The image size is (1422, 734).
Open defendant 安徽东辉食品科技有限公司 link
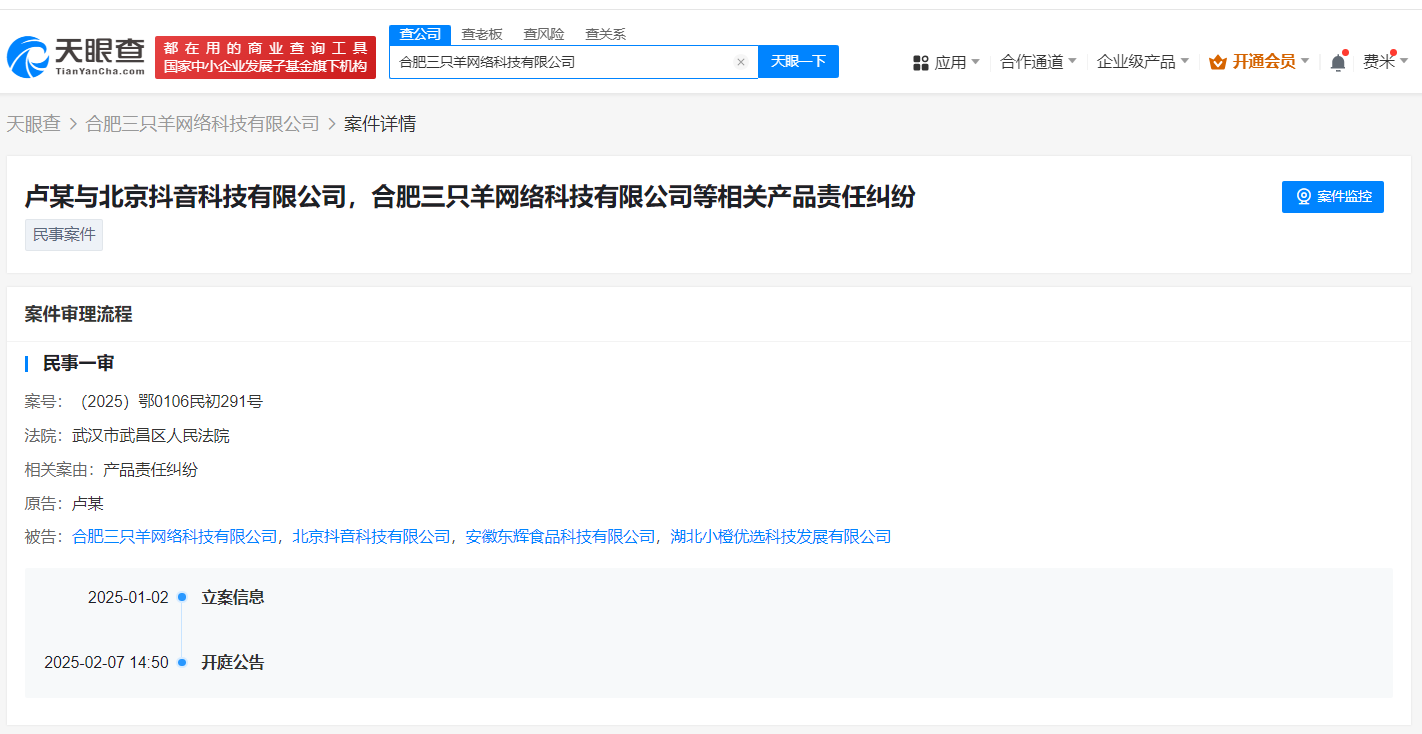[561, 537]
